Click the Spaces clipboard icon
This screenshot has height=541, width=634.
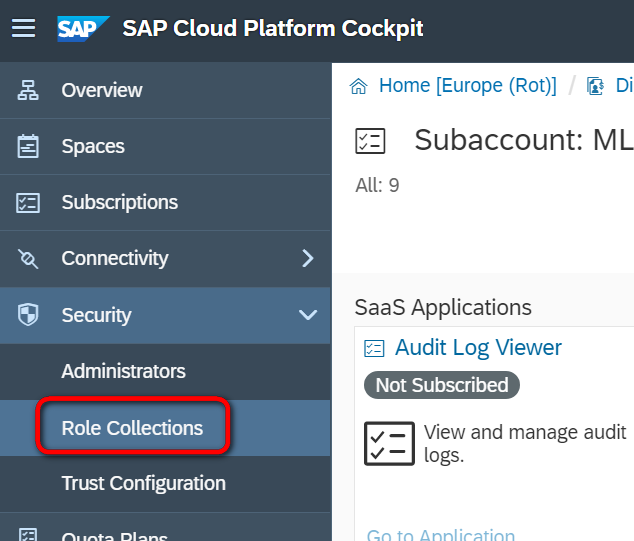(28, 146)
